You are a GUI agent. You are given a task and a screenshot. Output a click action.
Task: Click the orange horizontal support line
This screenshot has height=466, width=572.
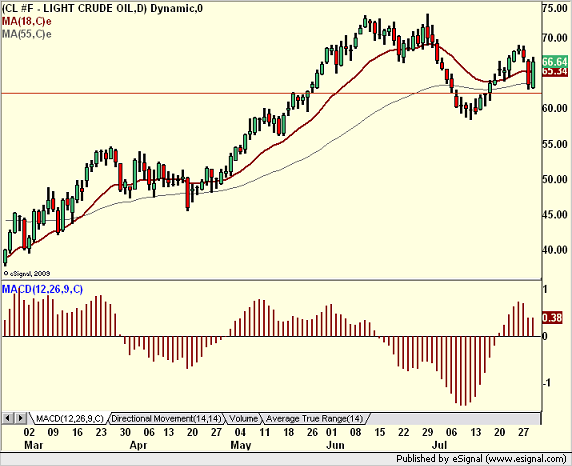(271, 93)
